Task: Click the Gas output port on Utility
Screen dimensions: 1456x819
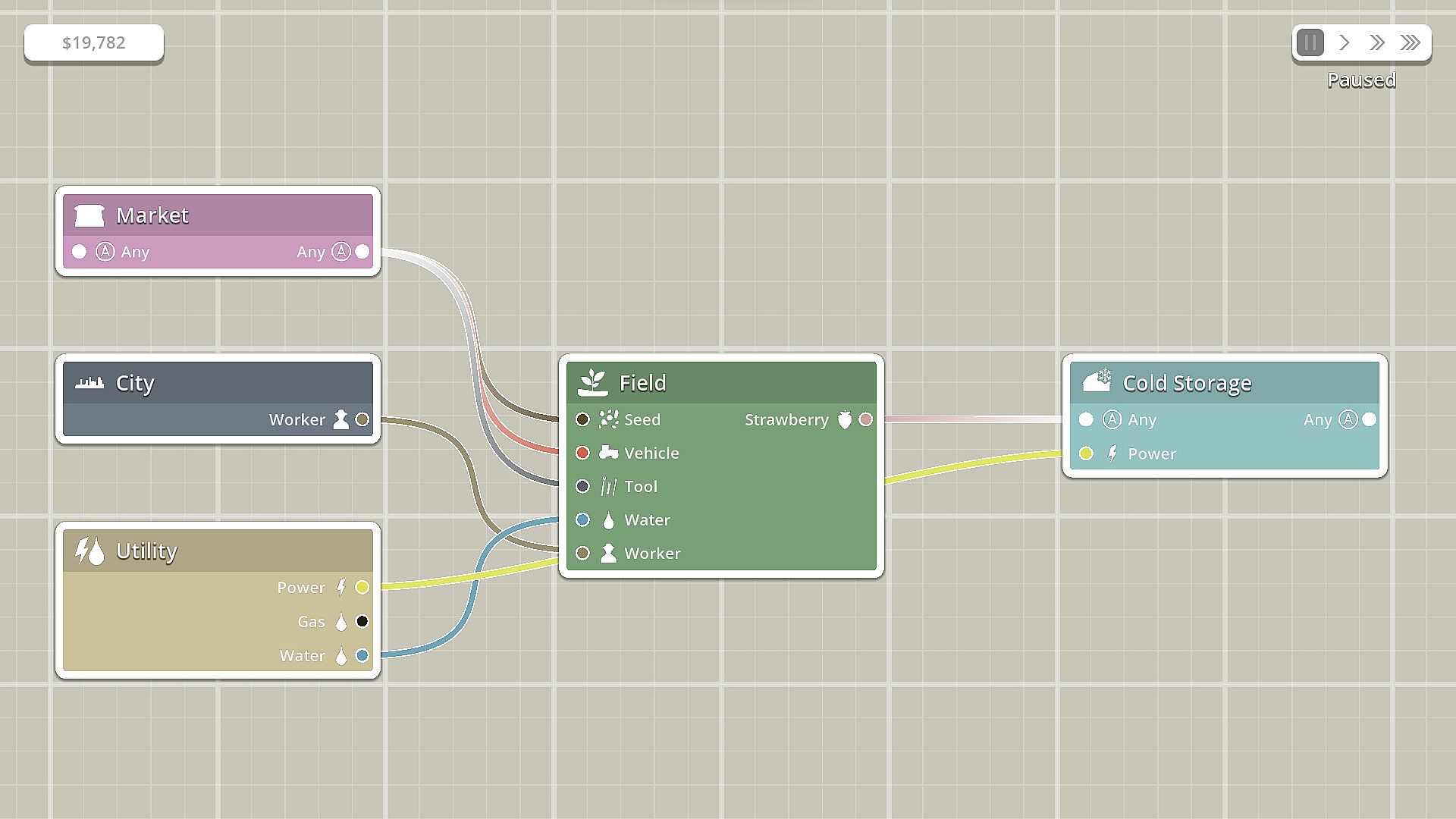Action: pos(362,622)
